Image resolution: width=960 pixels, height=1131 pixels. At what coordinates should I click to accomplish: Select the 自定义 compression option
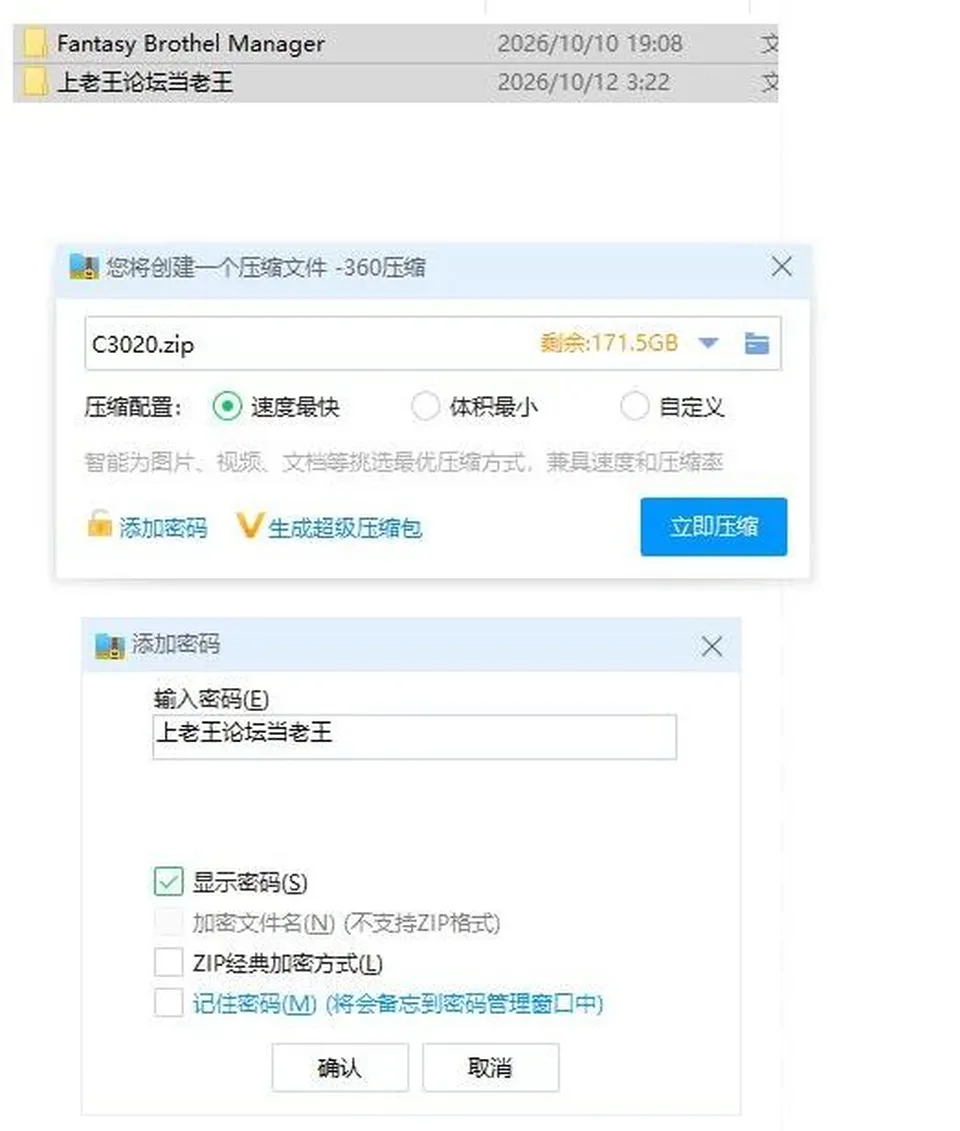point(635,406)
